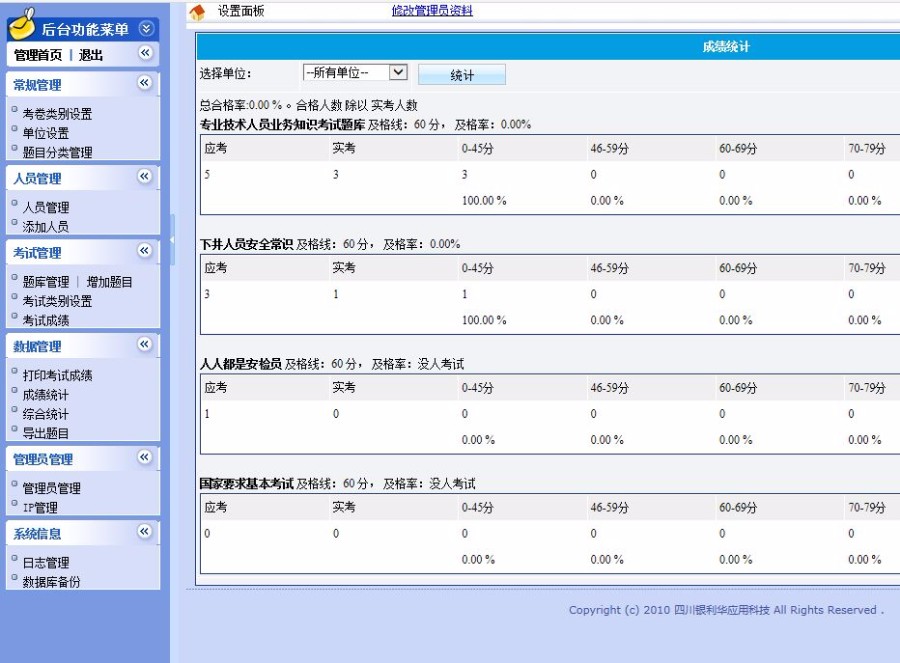Select 管理首页 in the sidebar menu
900x663 pixels.
click(x=38, y=54)
